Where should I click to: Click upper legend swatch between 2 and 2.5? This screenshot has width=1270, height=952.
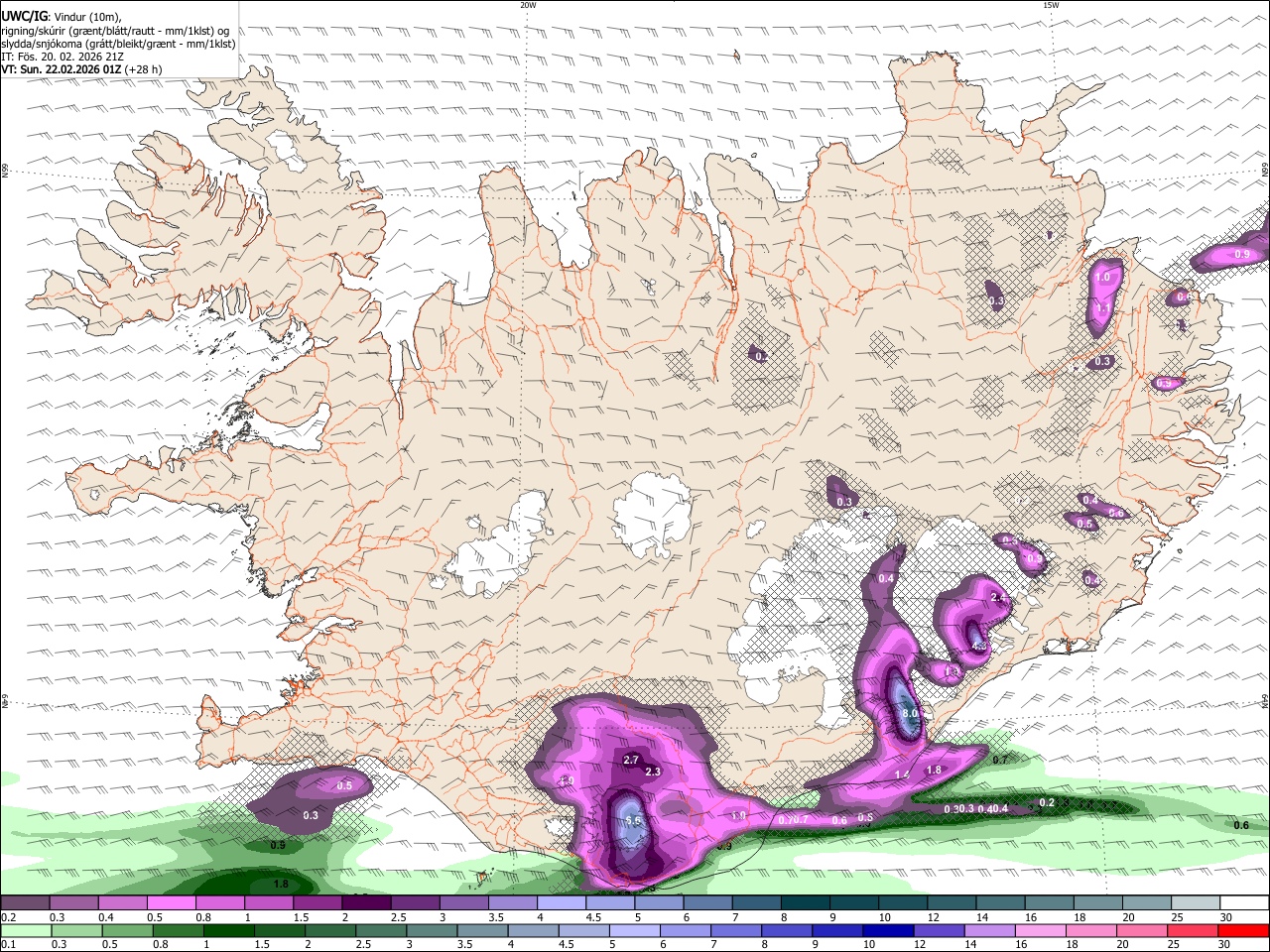366,903
